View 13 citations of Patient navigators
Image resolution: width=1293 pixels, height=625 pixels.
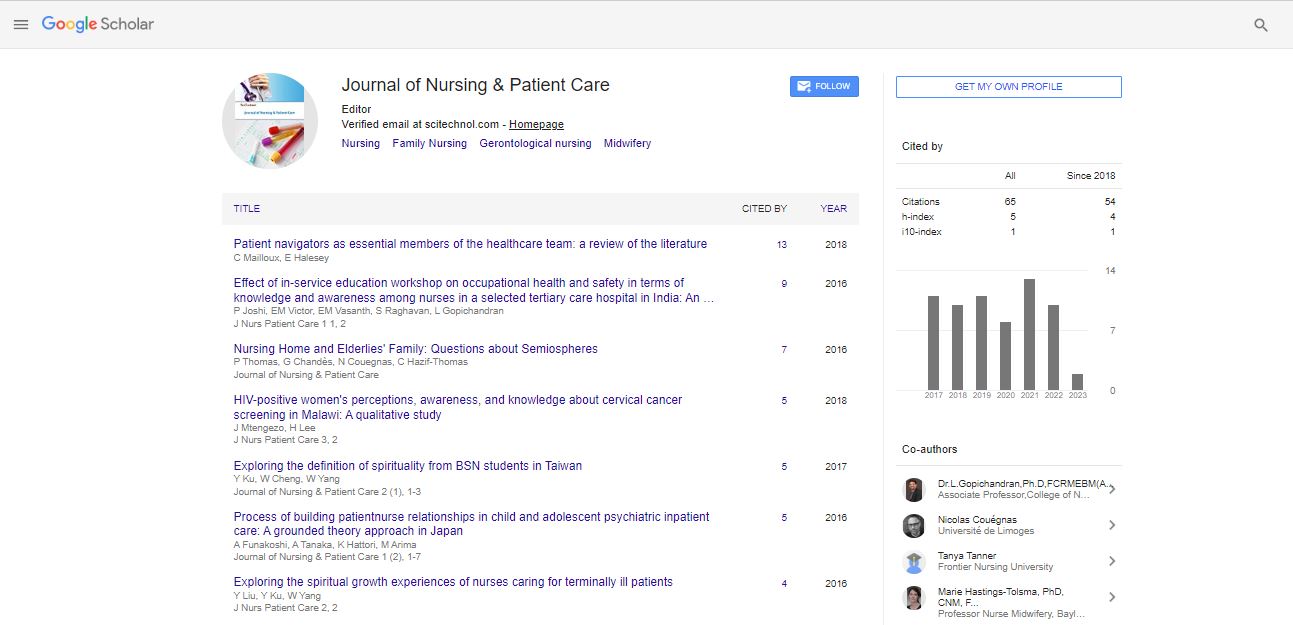(x=782, y=245)
